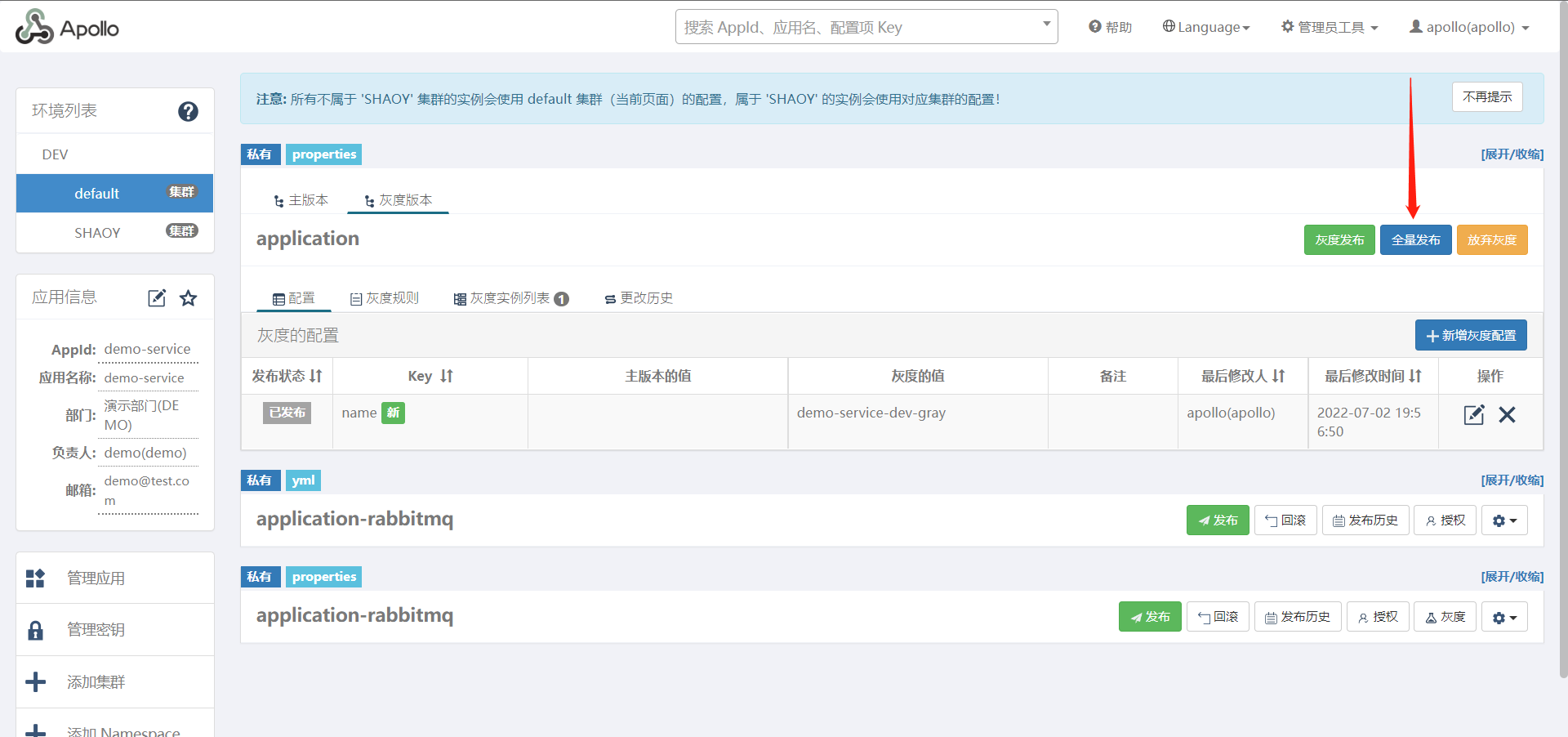Edit the name gray config row
Screen dimensions: 1568x737
pyautogui.click(x=1473, y=414)
